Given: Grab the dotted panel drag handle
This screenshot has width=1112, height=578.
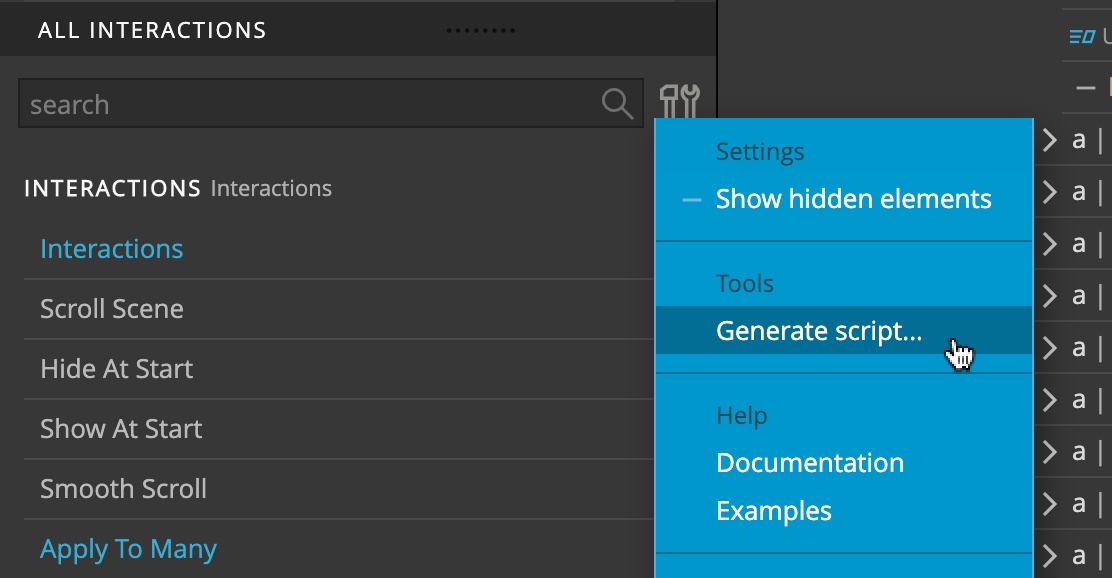Looking at the screenshot, I should tap(481, 30).
